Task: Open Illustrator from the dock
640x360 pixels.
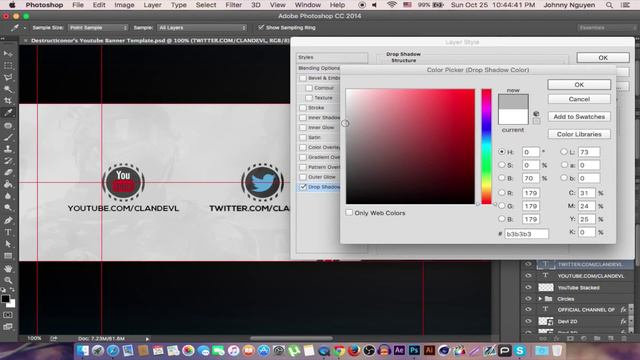Action: point(429,350)
